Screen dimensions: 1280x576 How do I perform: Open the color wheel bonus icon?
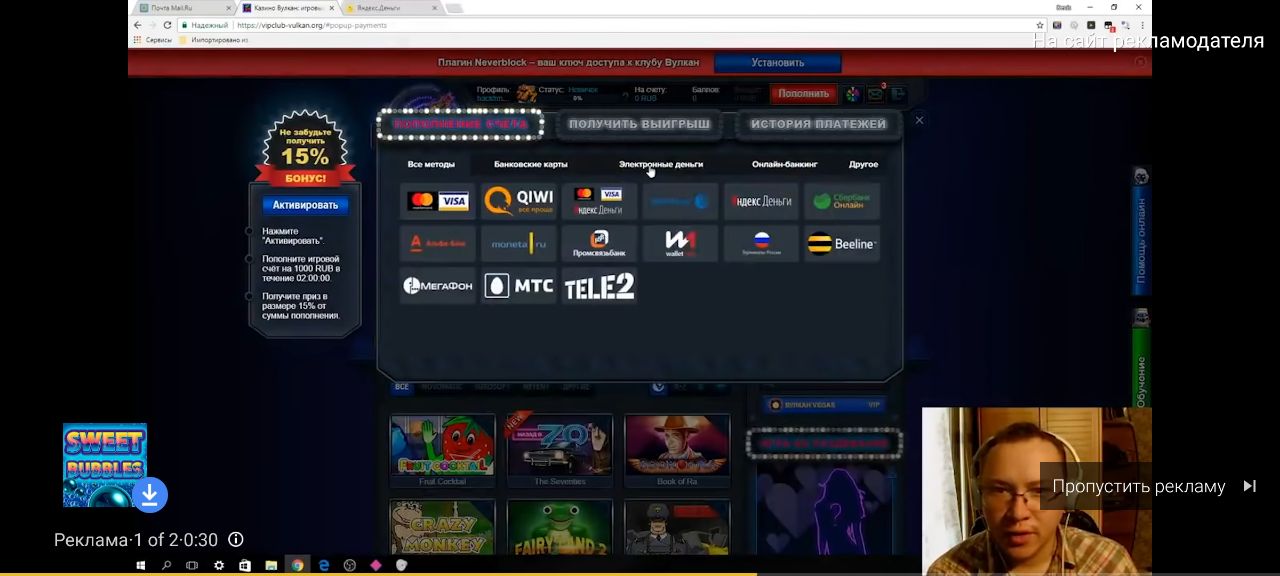pyautogui.click(x=852, y=94)
